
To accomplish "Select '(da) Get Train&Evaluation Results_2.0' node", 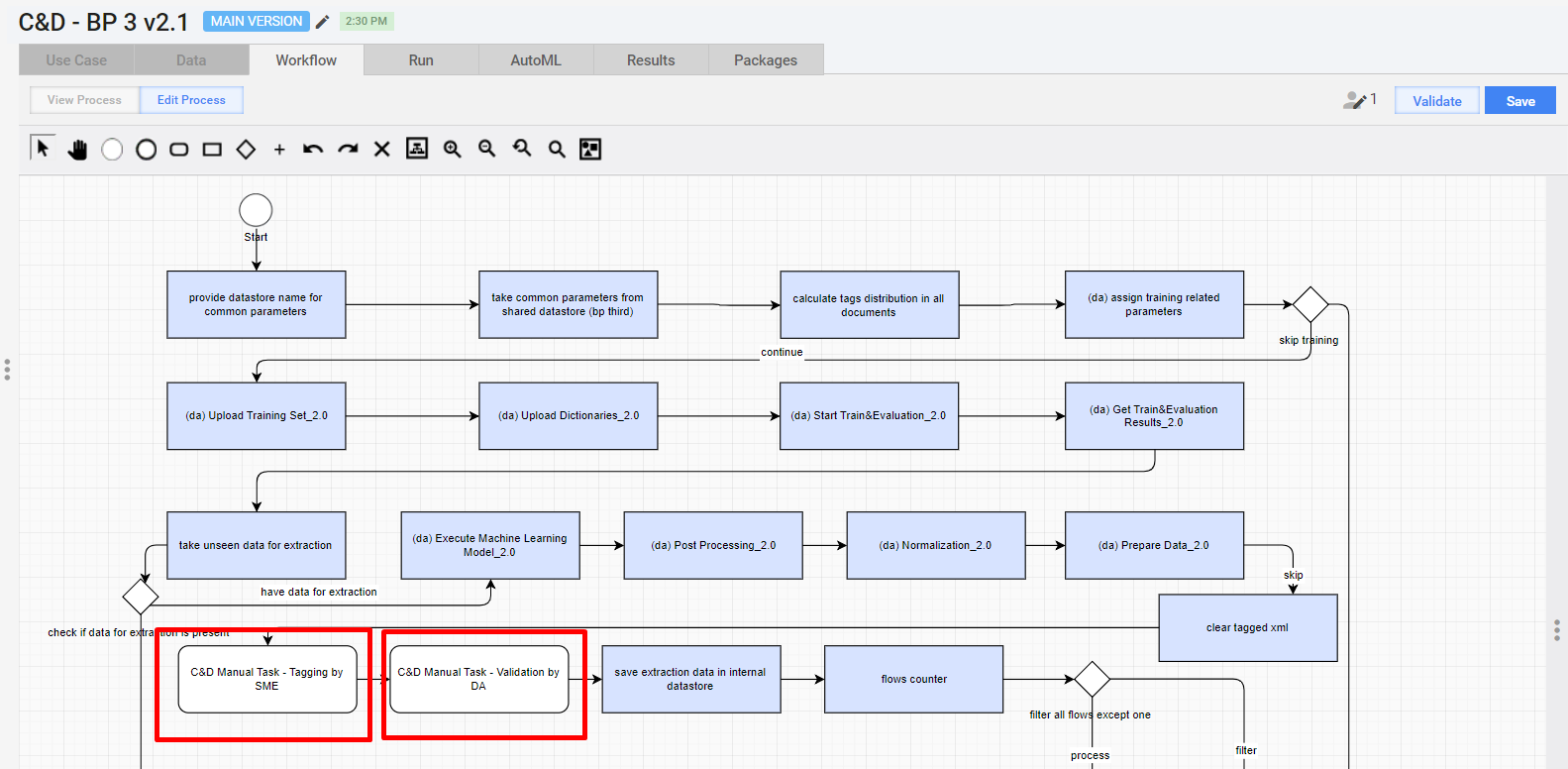I will click(1154, 416).
